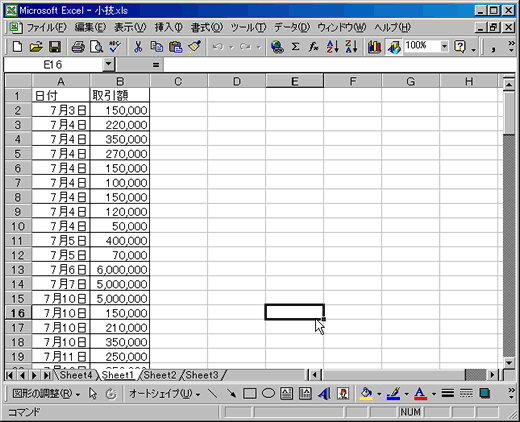Viewport: 520px width, 422px height.
Task: Open the データ(D) menu
Action: coord(292,27)
